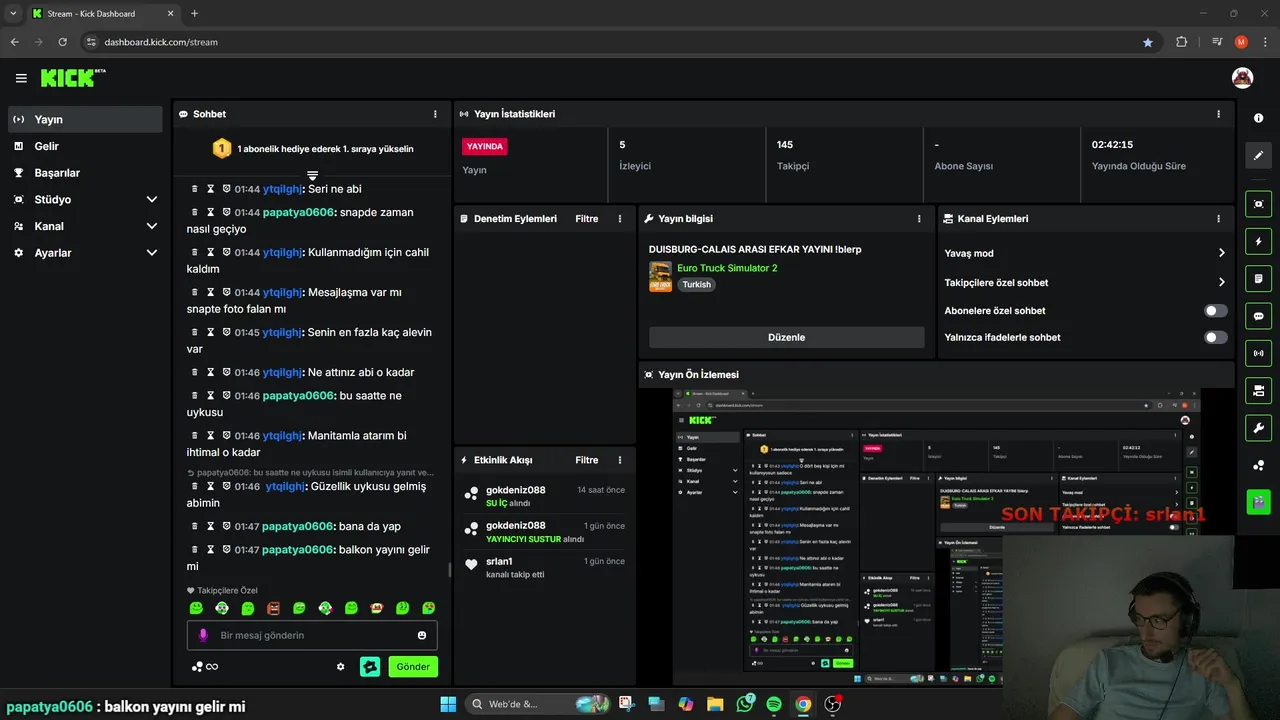Open the Denetim Eylemleri panel three-dot options
The image size is (1280, 720).
point(620,218)
